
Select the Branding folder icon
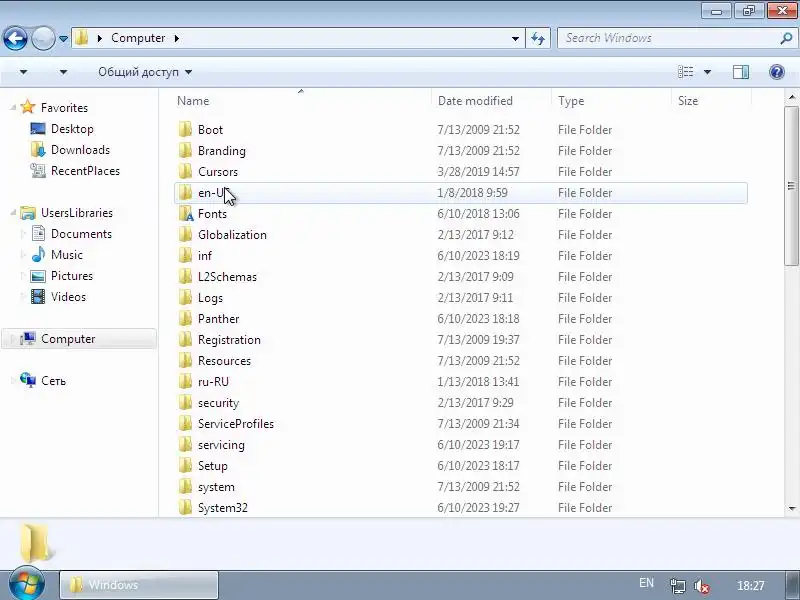[x=185, y=150]
